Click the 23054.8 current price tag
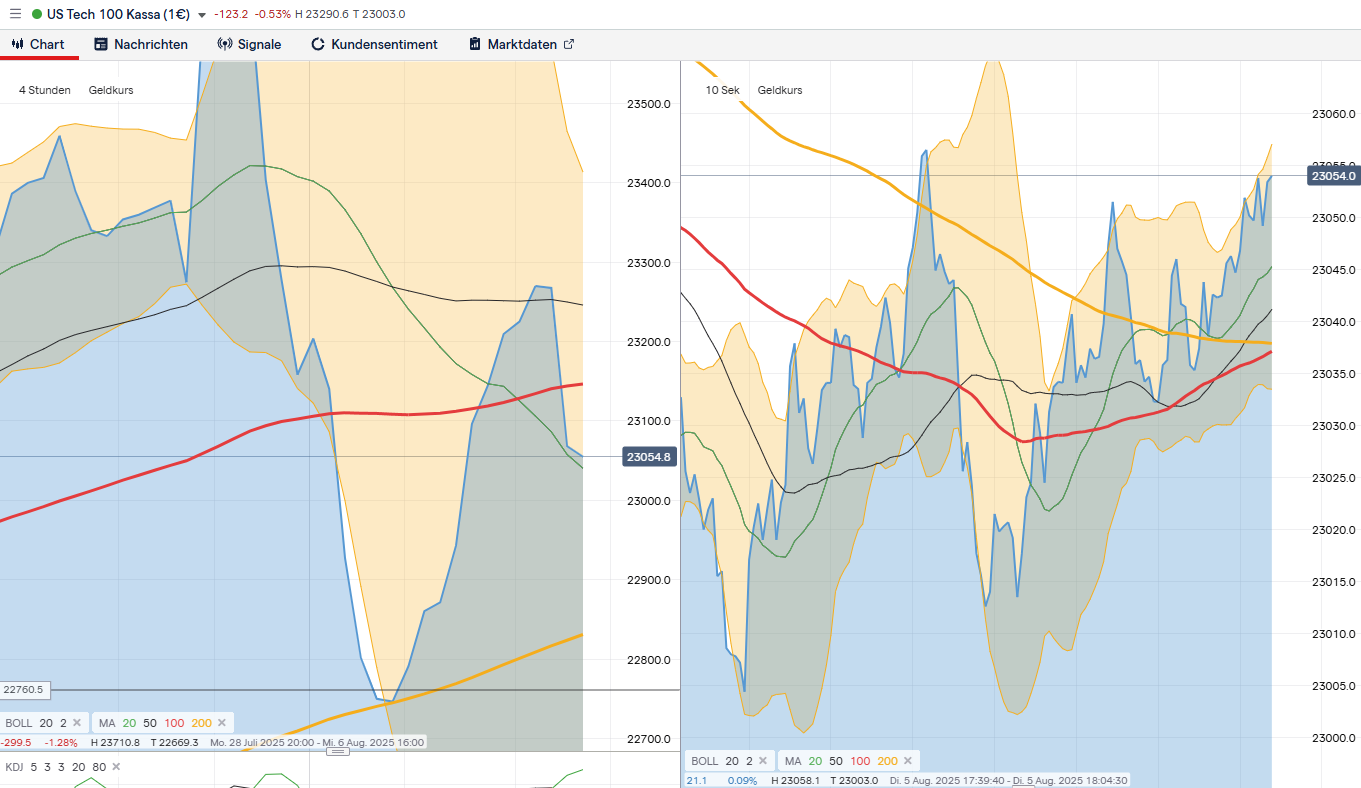Viewport: 1361px width, 788px height. click(650, 457)
